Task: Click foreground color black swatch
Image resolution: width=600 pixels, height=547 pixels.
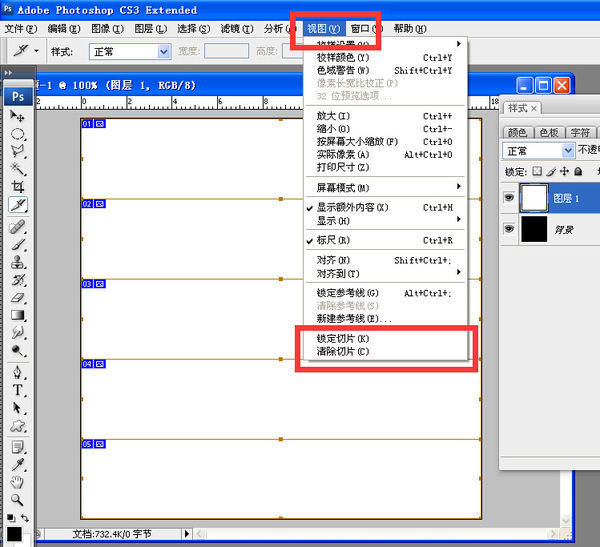Action: (x=14, y=534)
